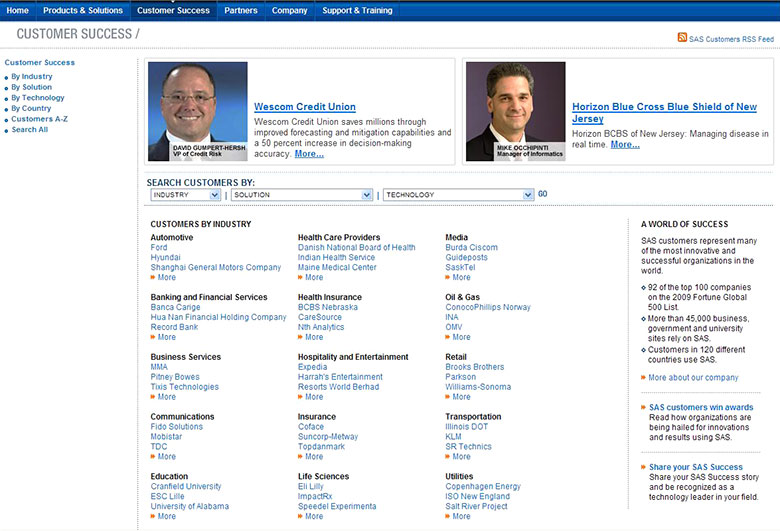Open Products & Solutions menu
This screenshot has width=780, height=531.
tap(83, 10)
